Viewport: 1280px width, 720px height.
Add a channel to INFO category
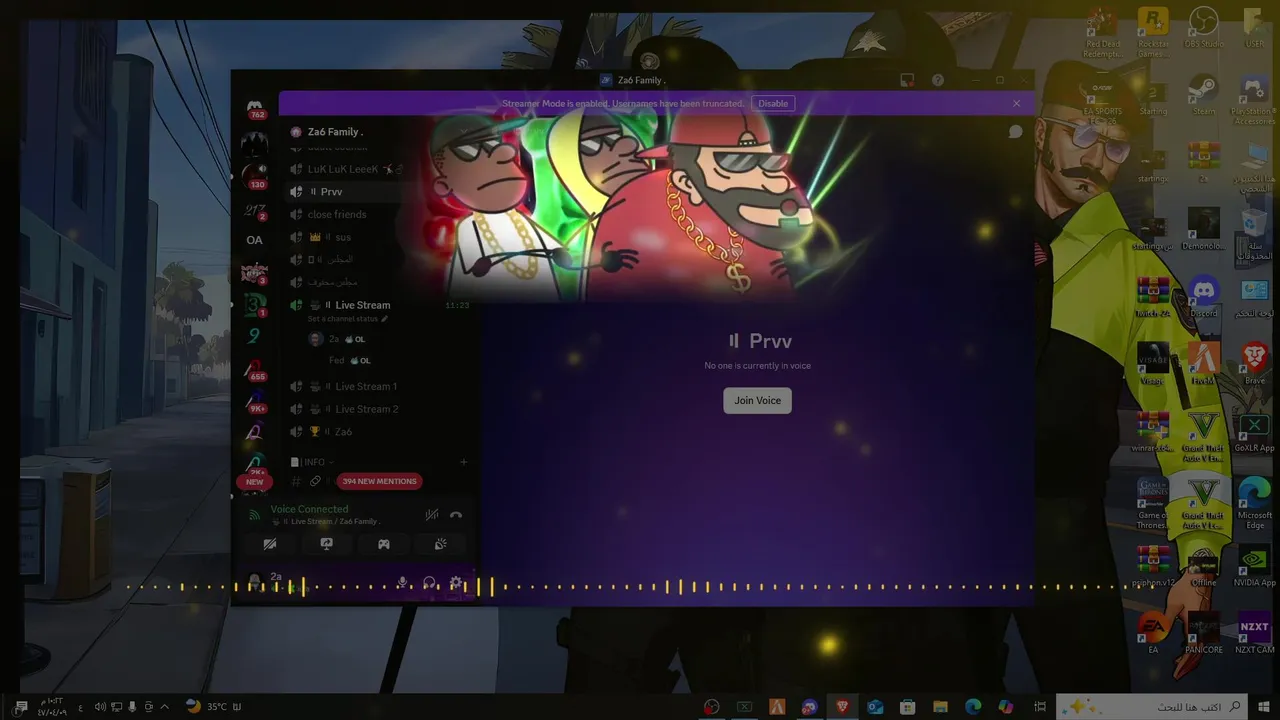(x=463, y=462)
